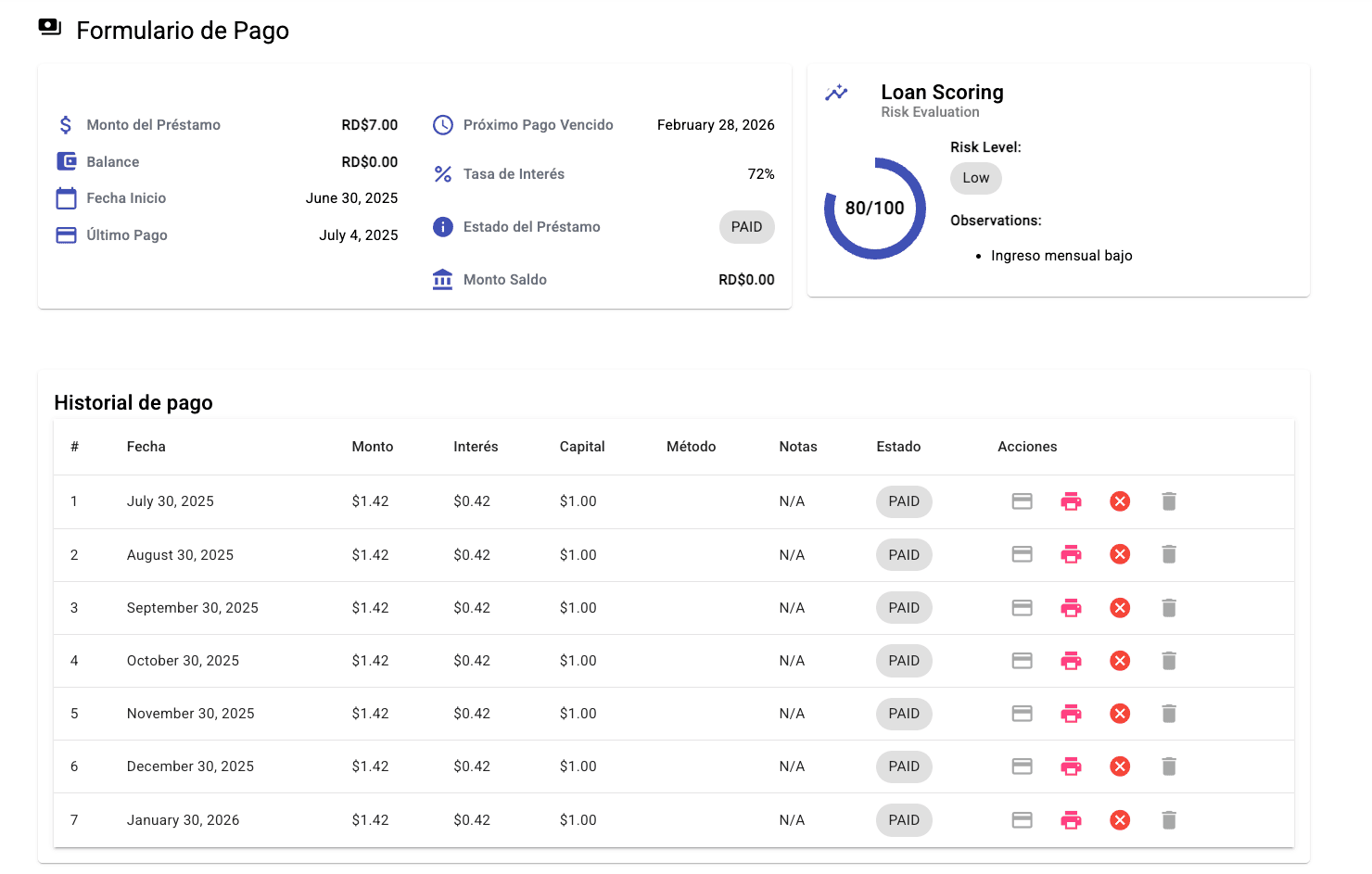Click the print icon for July 30, 2025 payment
Screen dimensions: 1372x874
coord(1071,501)
